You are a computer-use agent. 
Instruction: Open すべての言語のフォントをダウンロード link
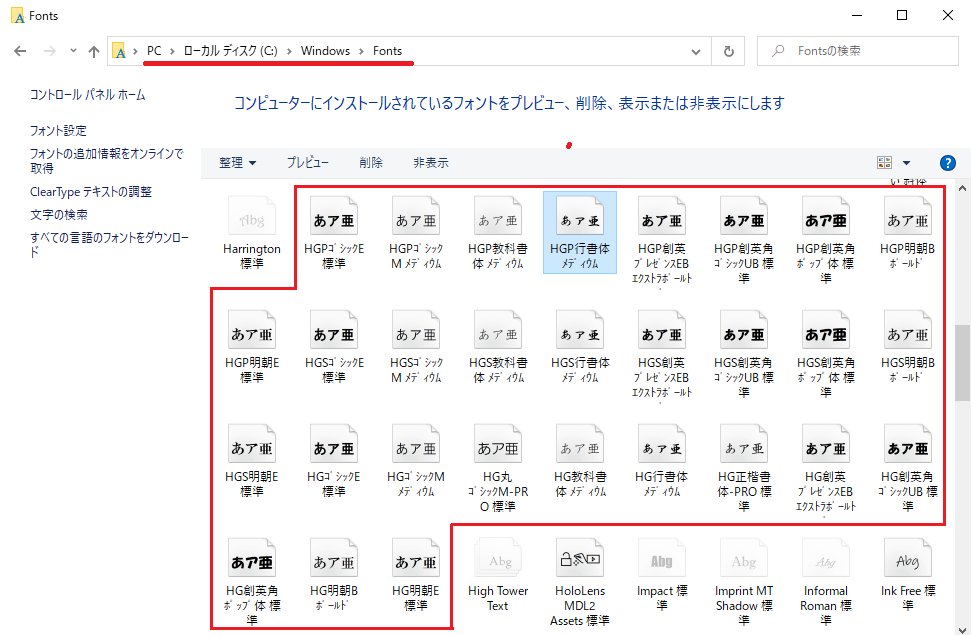(109, 244)
